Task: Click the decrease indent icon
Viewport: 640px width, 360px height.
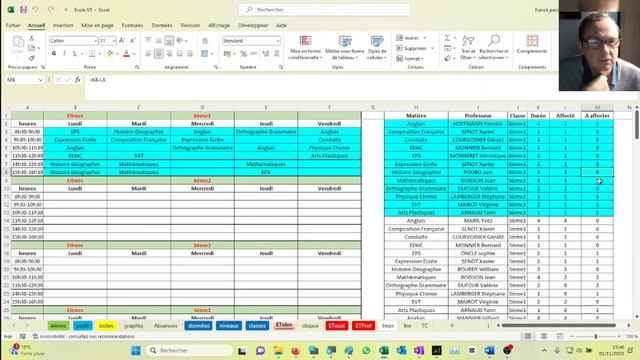Action: [x=180, y=53]
